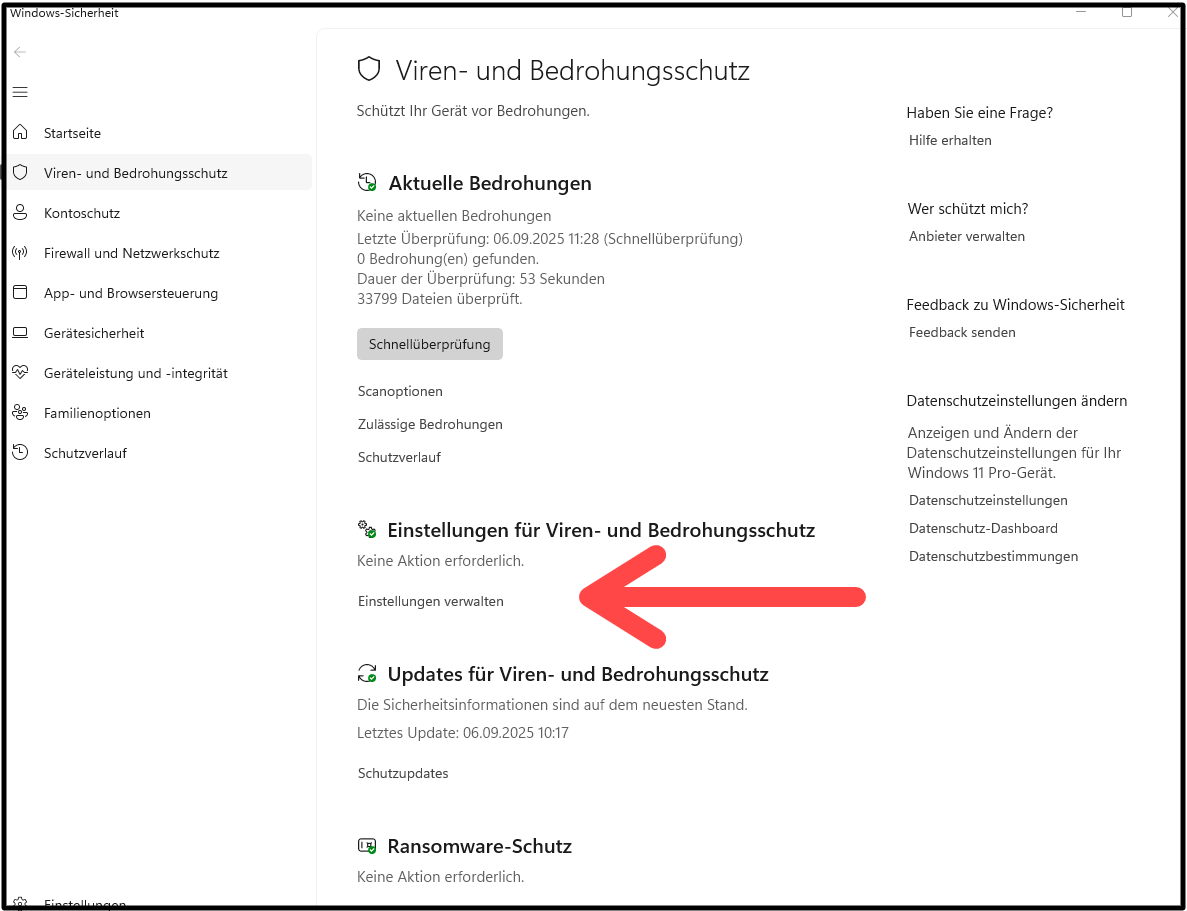
Task: Open Scanoptionen link
Action: click(x=400, y=392)
